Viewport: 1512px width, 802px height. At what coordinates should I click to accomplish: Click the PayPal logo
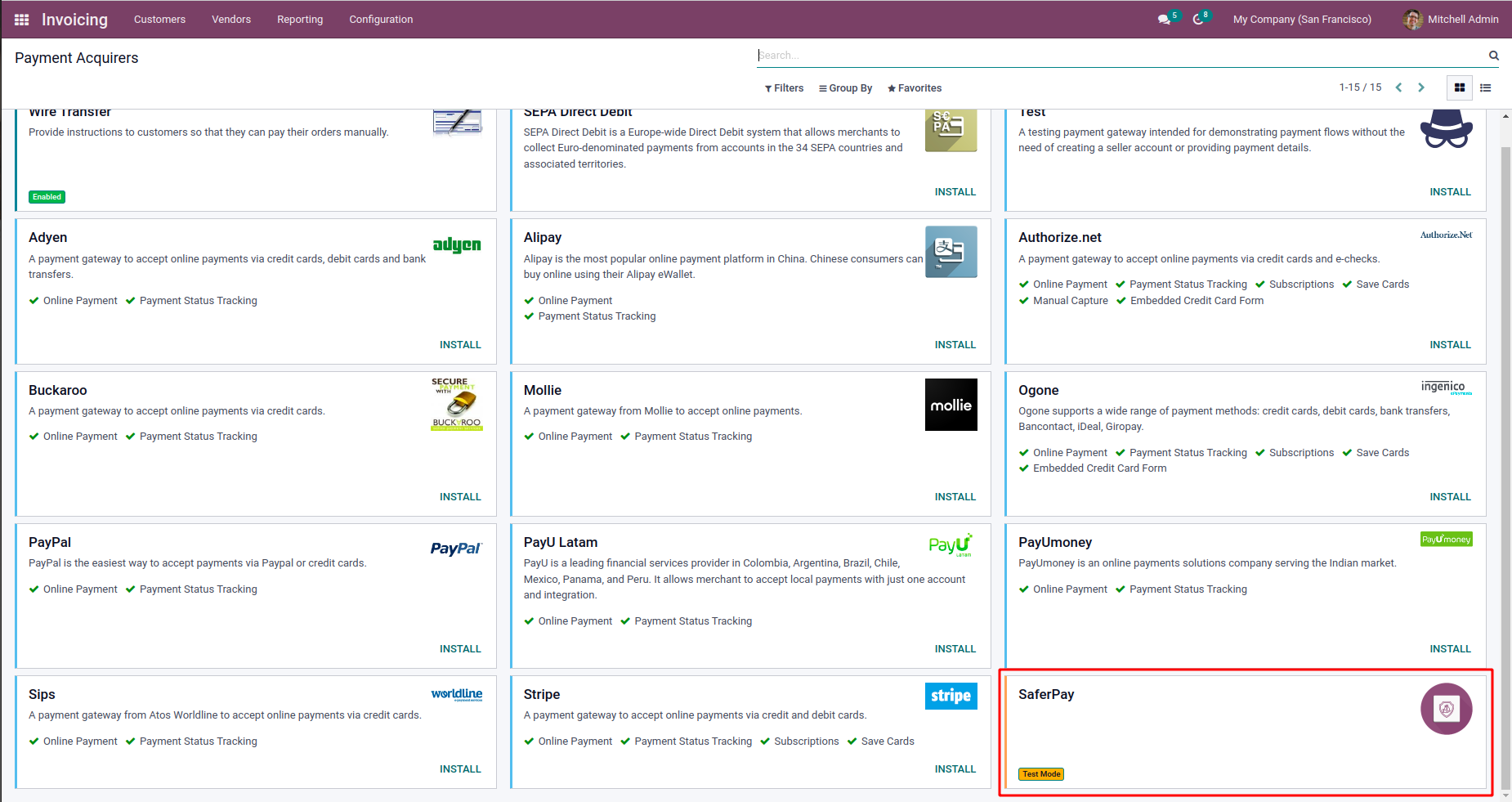click(x=457, y=549)
